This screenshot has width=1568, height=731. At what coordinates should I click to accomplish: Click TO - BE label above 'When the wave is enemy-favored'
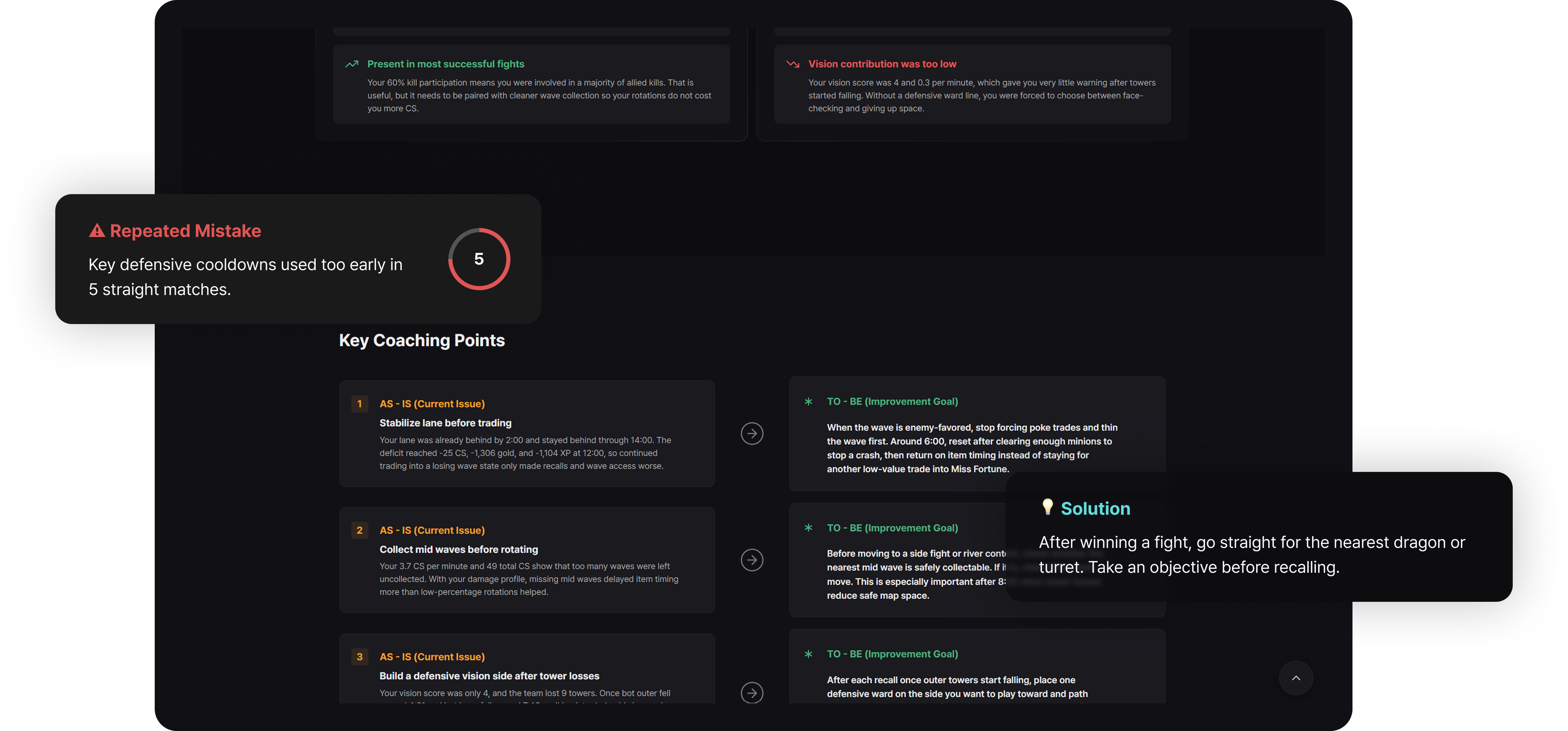pyautogui.click(x=892, y=402)
